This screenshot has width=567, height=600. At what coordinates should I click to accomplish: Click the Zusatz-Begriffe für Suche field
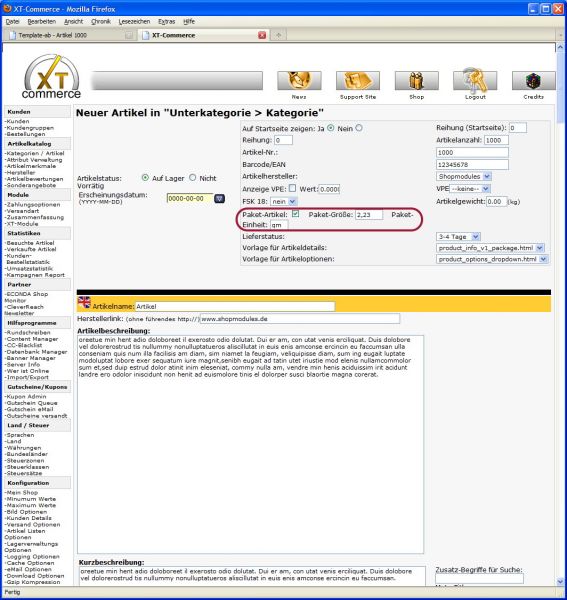[x=479, y=578]
